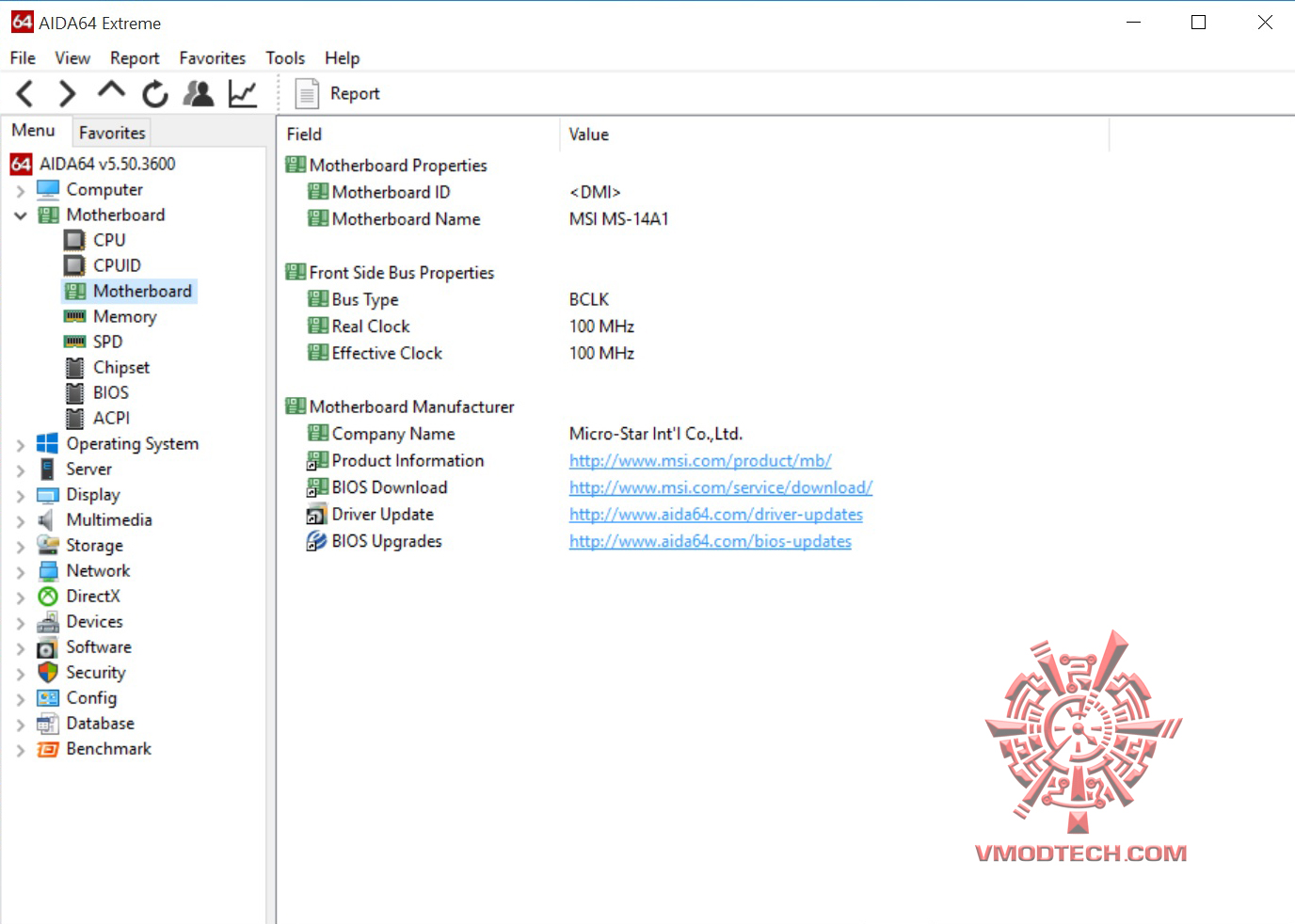Image resolution: width=1295 pixels, height=924 pixels.
Task: Click the AIDA64 v5.50.3600 root icon
Action: 21,164
